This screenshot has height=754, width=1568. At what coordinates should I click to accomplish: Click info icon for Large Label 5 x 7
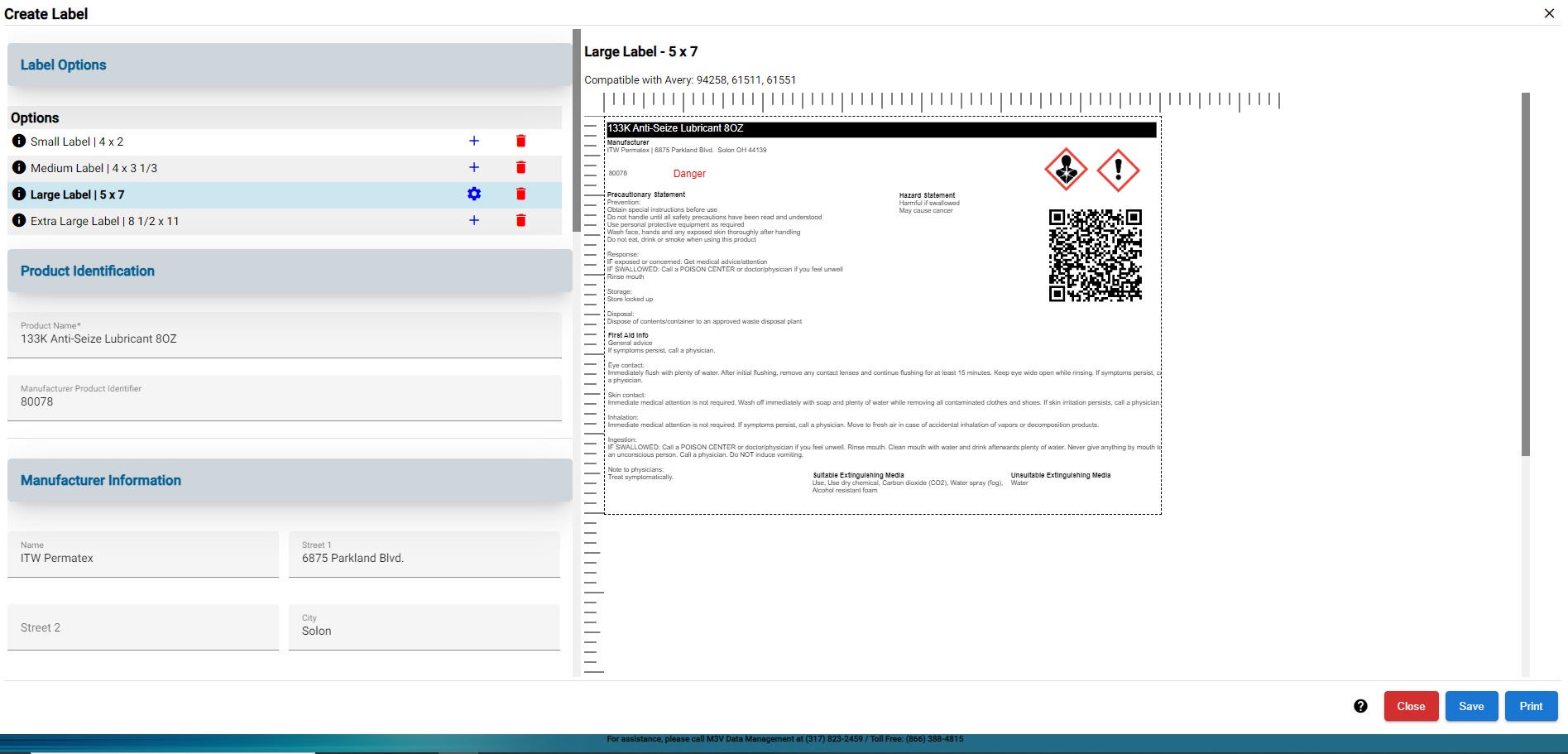pyautogui.click(x=19, y=194)
